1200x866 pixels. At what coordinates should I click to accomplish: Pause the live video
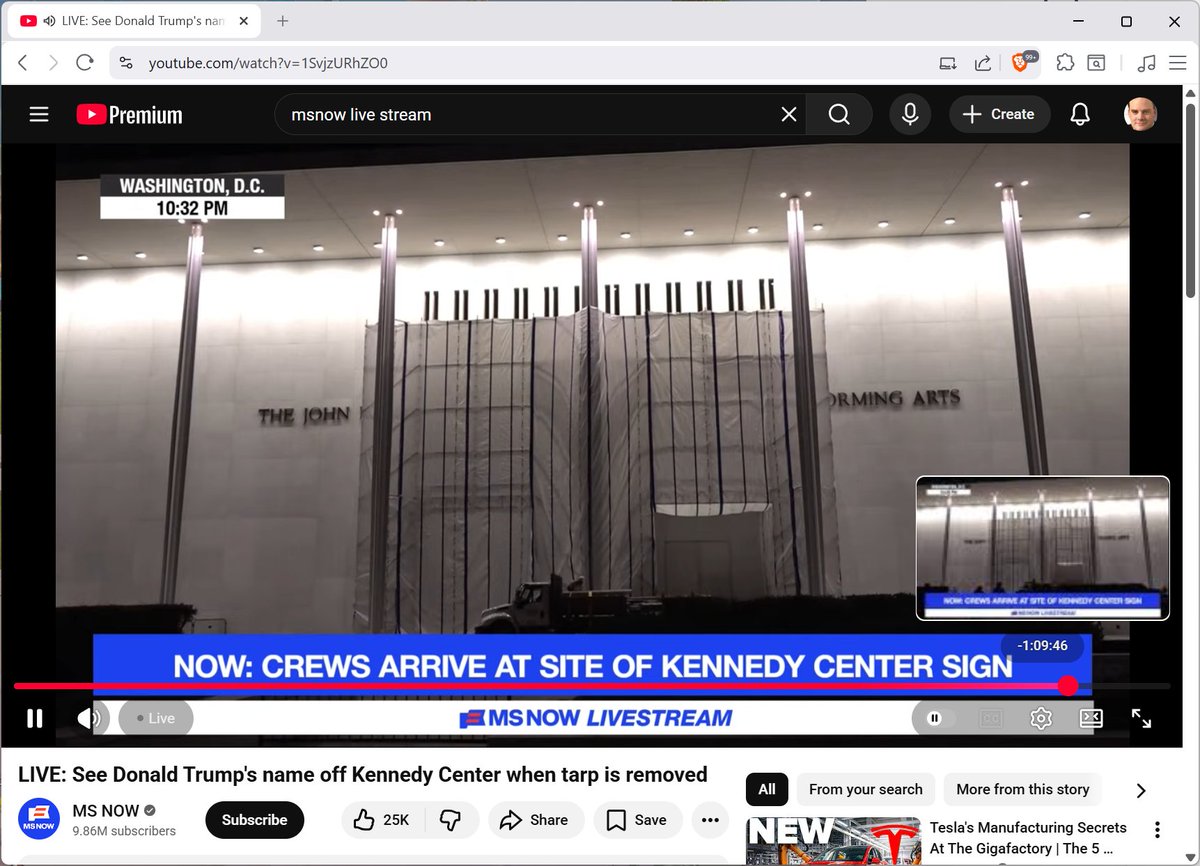pyautogui.click(x=35, y=718)
